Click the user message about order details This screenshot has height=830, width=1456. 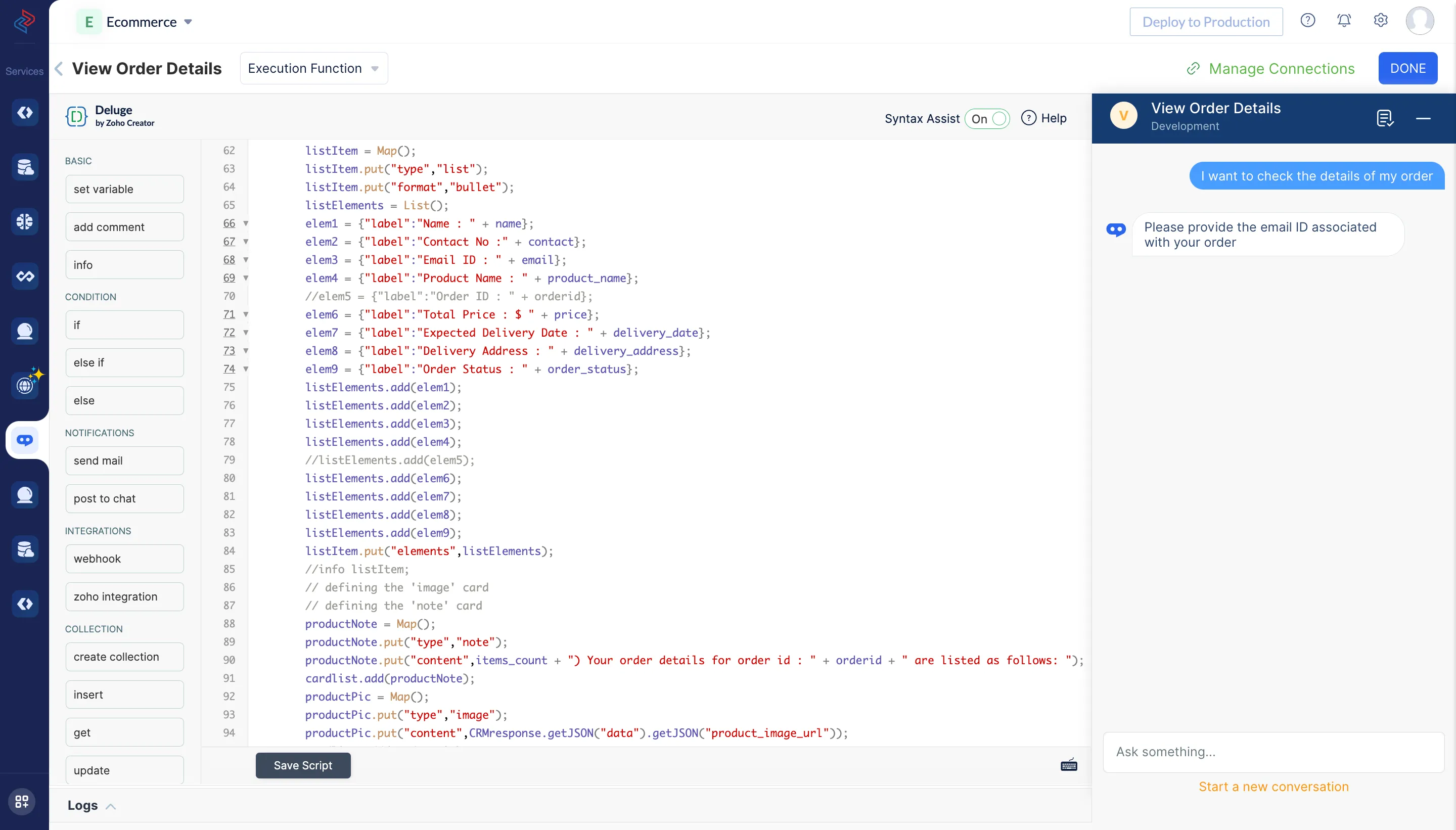click(x=1317, y=176)
